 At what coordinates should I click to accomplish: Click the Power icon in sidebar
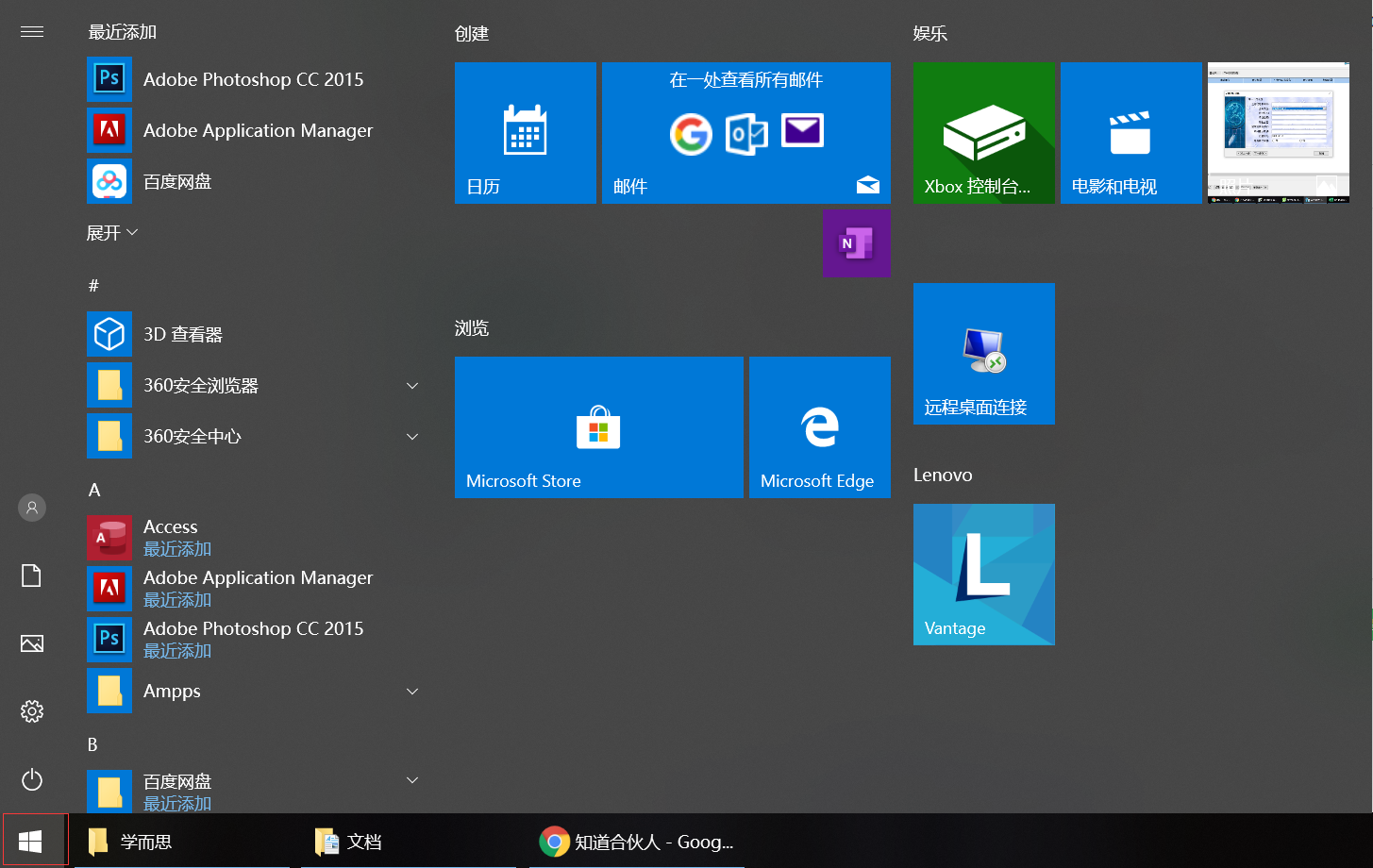(x=32, y=779)
